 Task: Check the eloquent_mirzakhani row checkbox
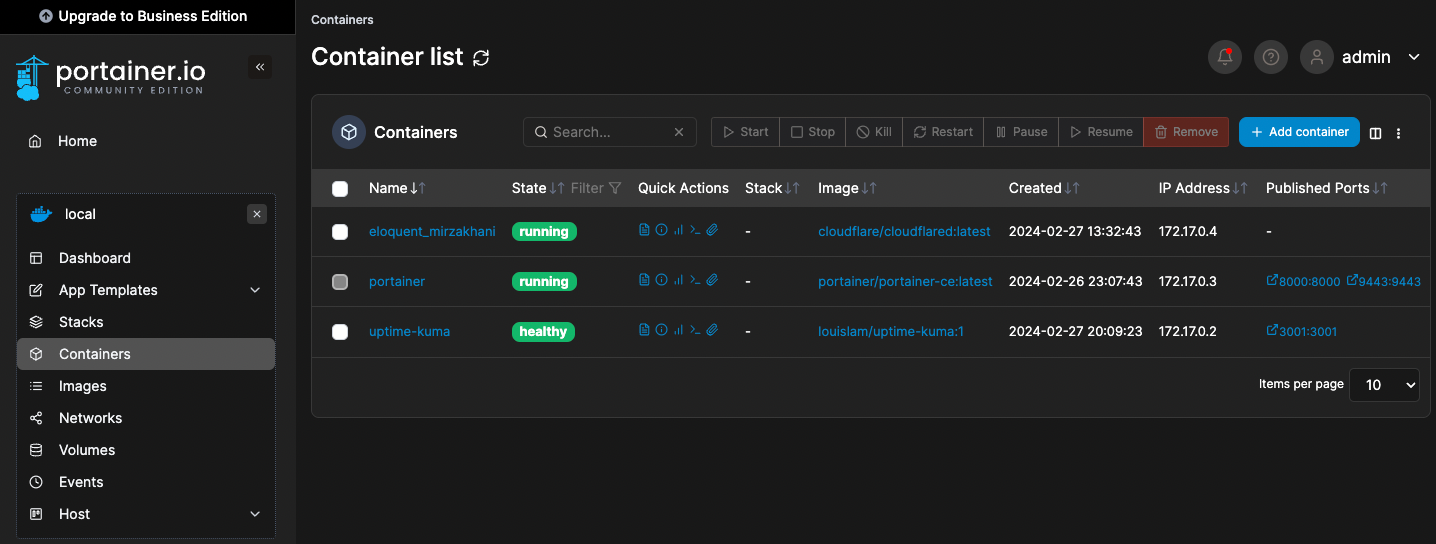(x=340, y=232)
